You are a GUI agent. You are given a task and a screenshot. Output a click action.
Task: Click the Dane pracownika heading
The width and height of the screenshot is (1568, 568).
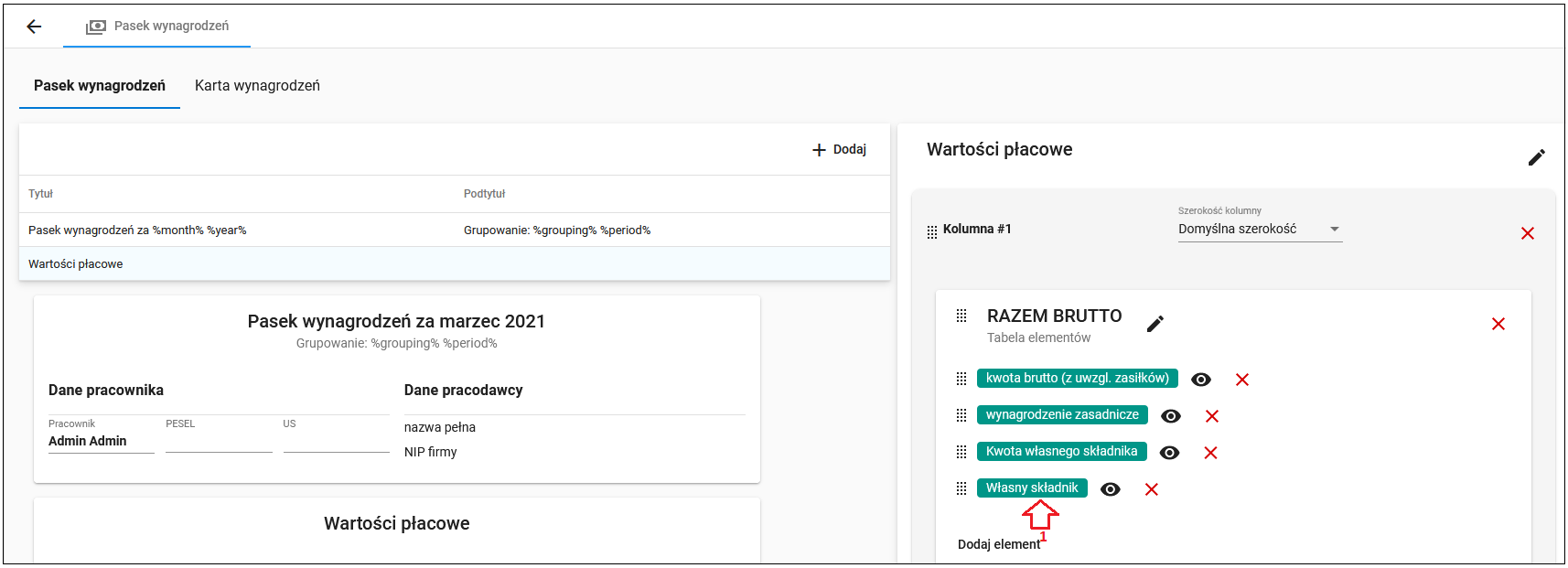(106, 390)
